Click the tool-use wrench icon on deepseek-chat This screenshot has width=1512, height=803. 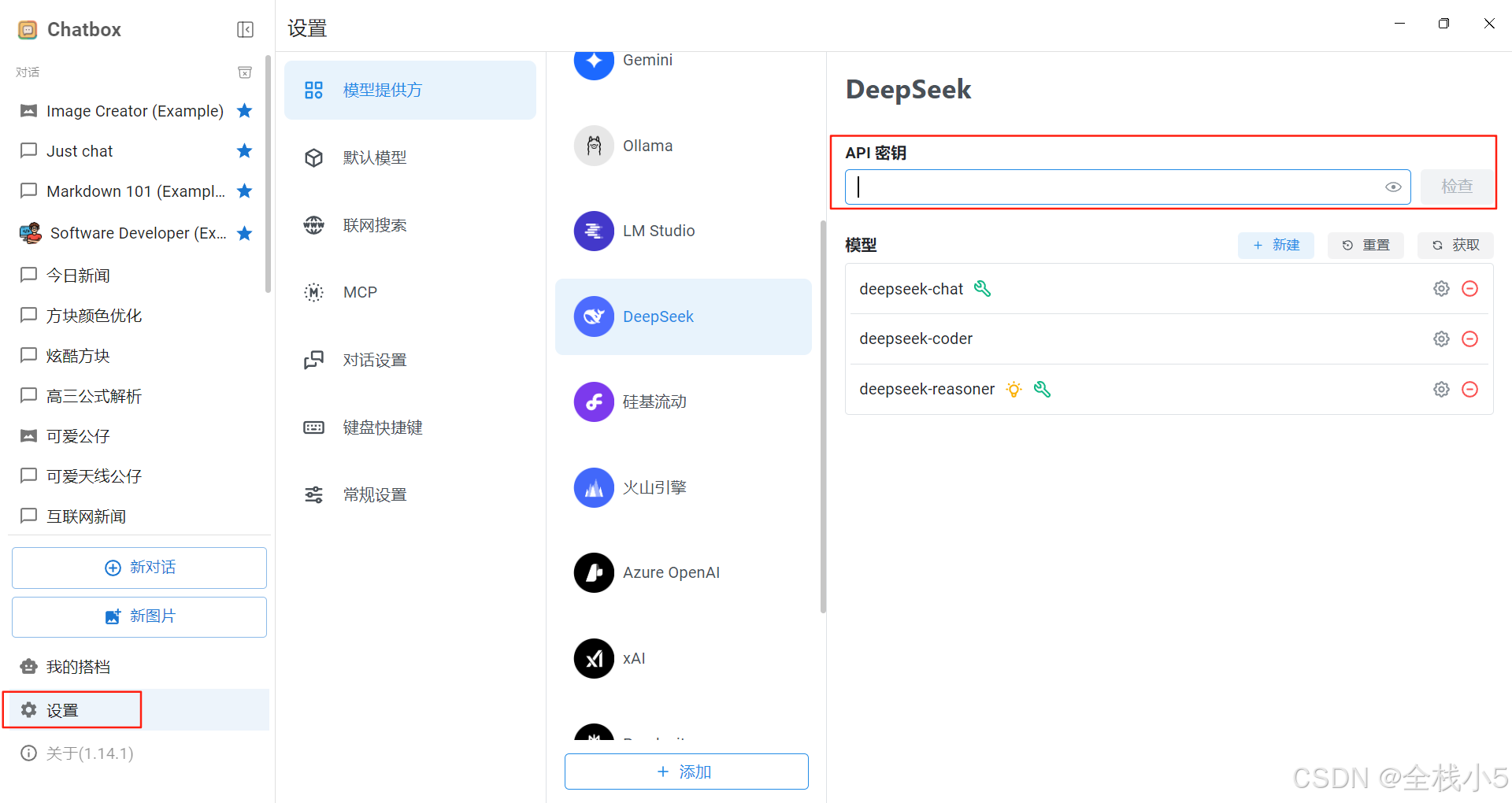coord(982,289)
